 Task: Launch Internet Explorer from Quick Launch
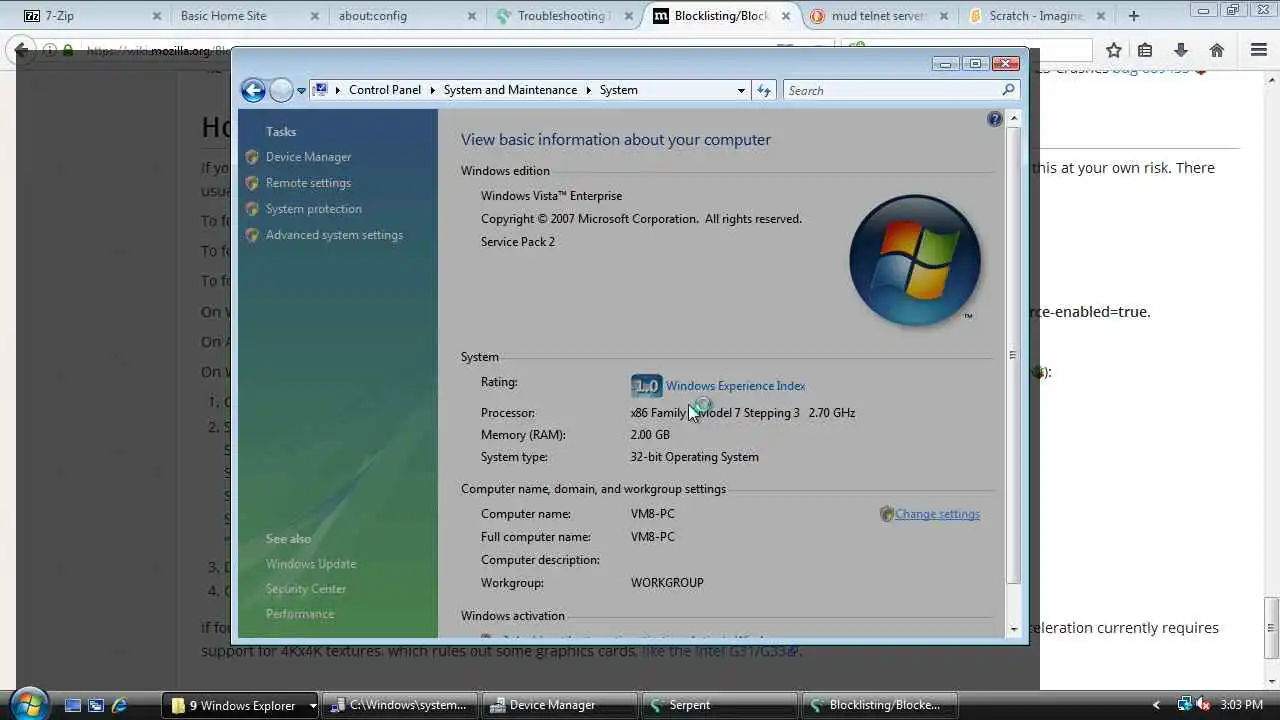(120, 705)
